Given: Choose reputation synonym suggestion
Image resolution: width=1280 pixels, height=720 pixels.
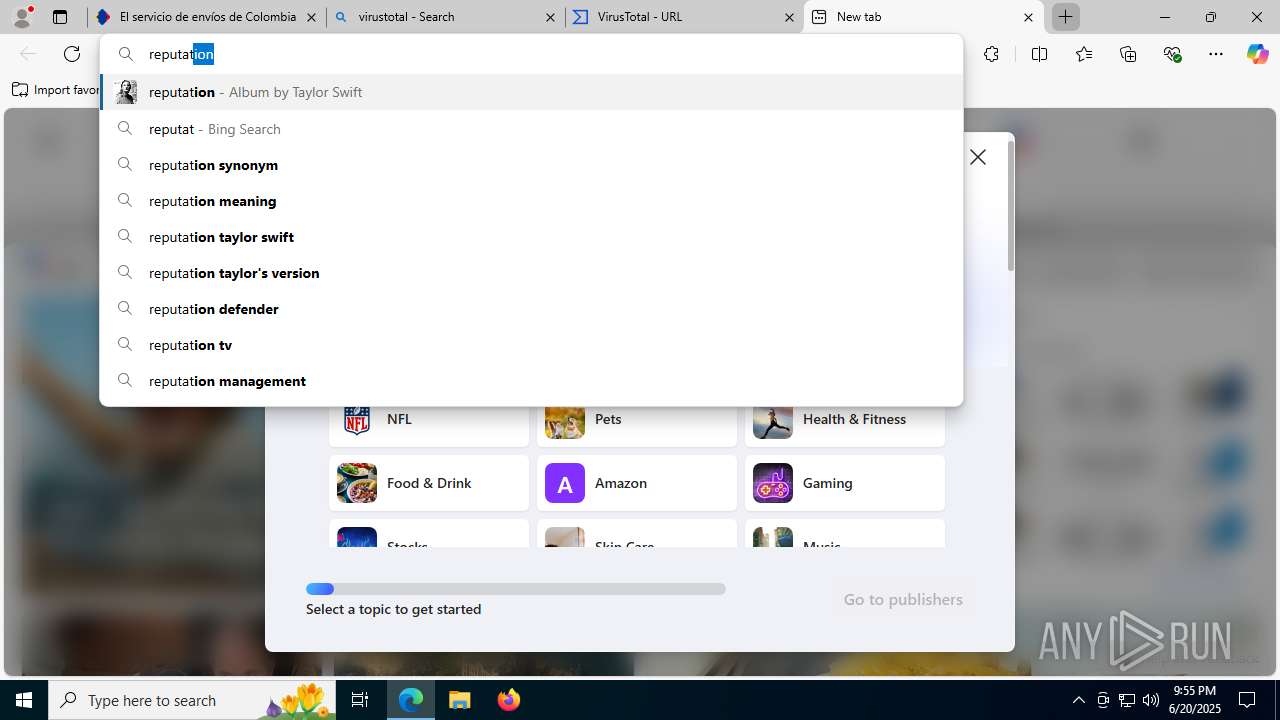Looking at the screenshot, I should pos(531,165).
